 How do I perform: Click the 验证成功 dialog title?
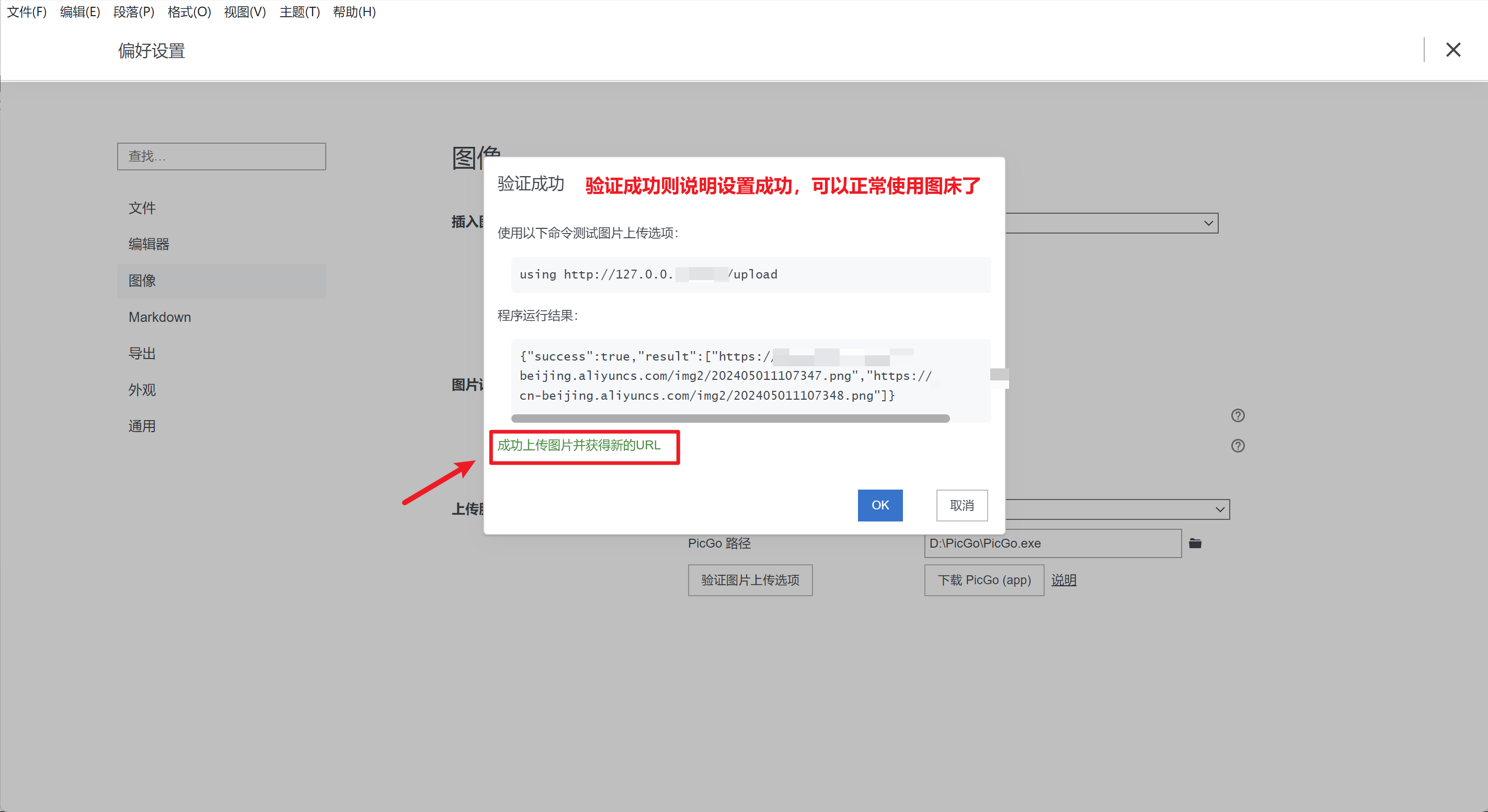pos(530,183)
